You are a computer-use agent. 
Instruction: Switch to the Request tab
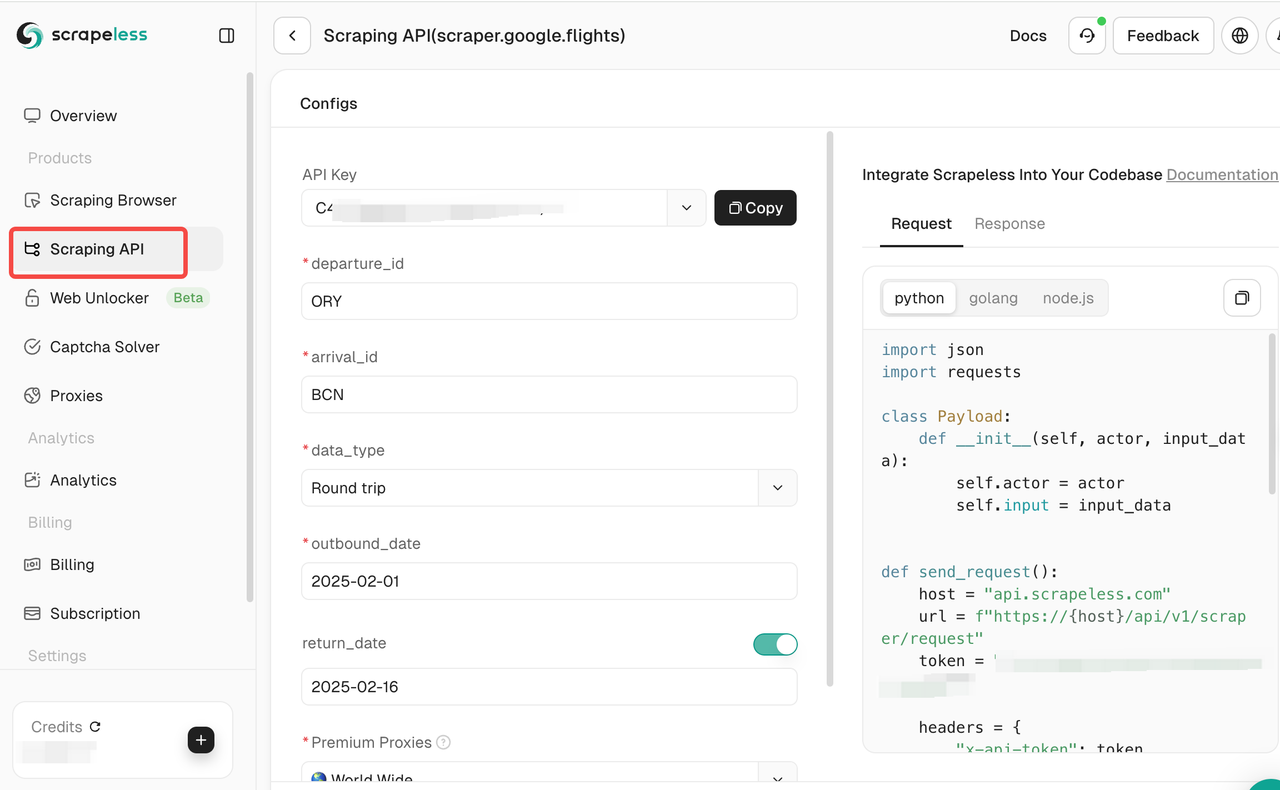pyautogui.click(x=921, y=224)
